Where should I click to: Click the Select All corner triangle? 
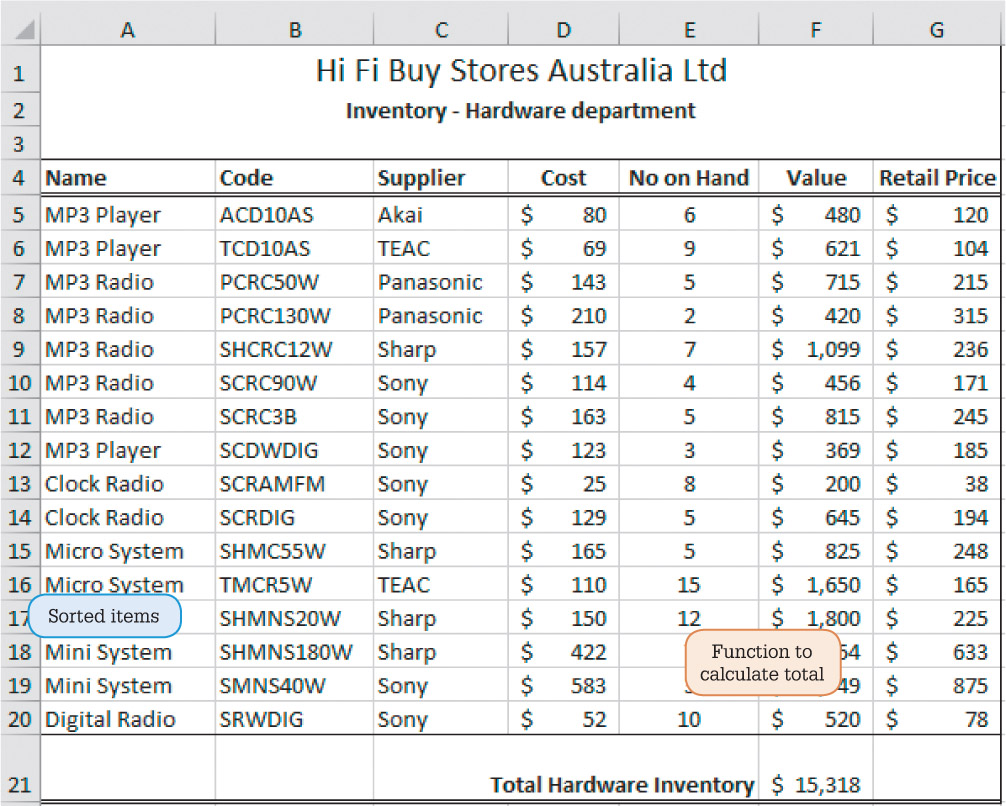click(x=24, y=30)
